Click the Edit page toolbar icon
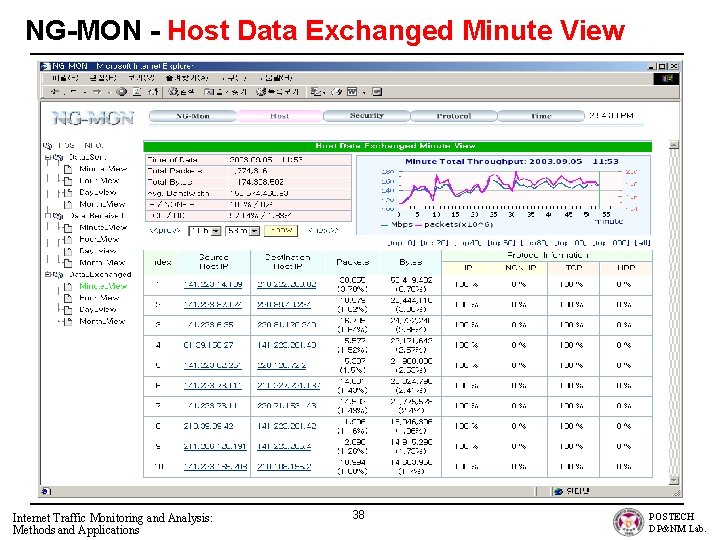720x540 pixels. 352,92
